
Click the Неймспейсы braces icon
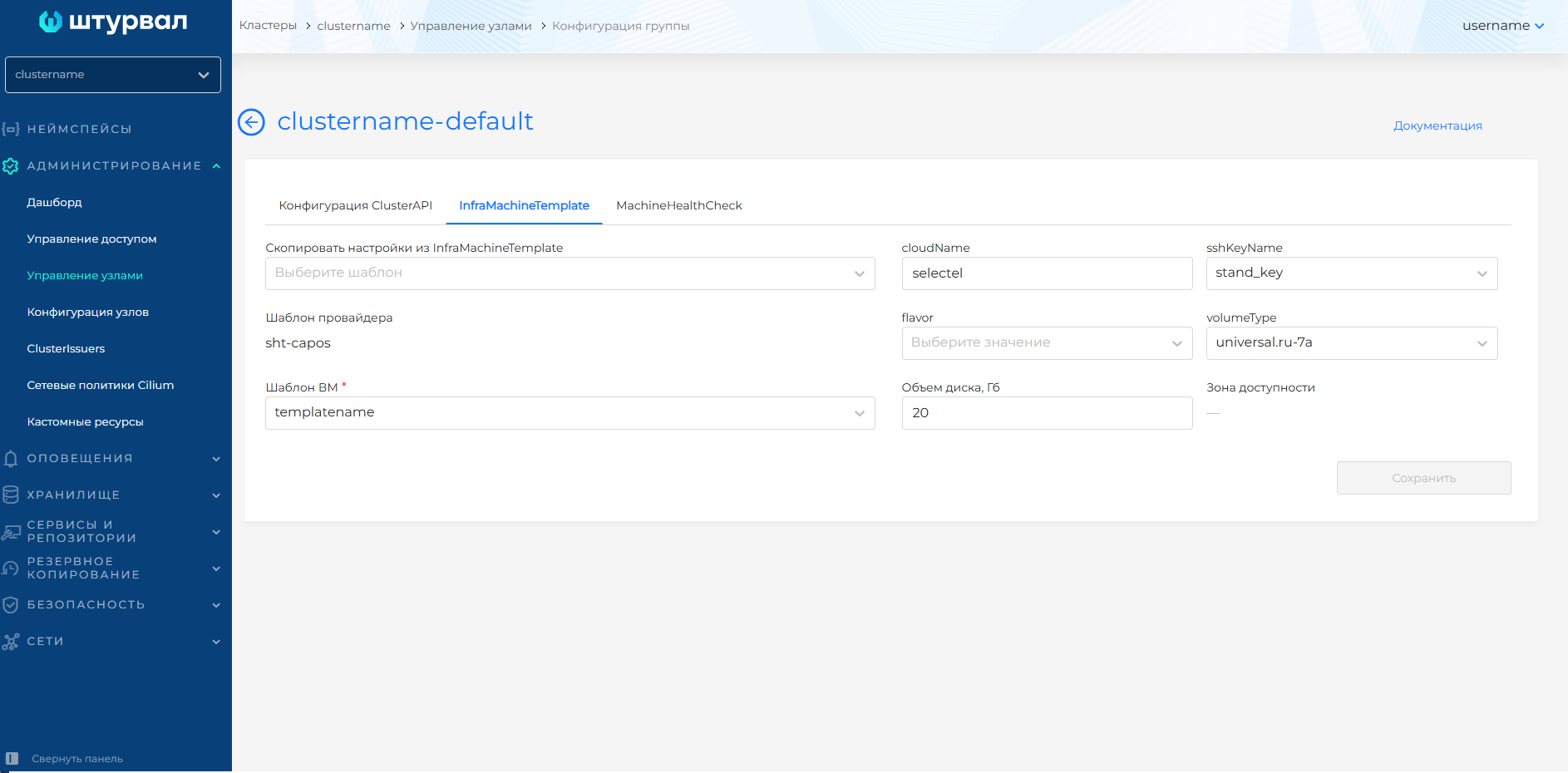(11, 129)
